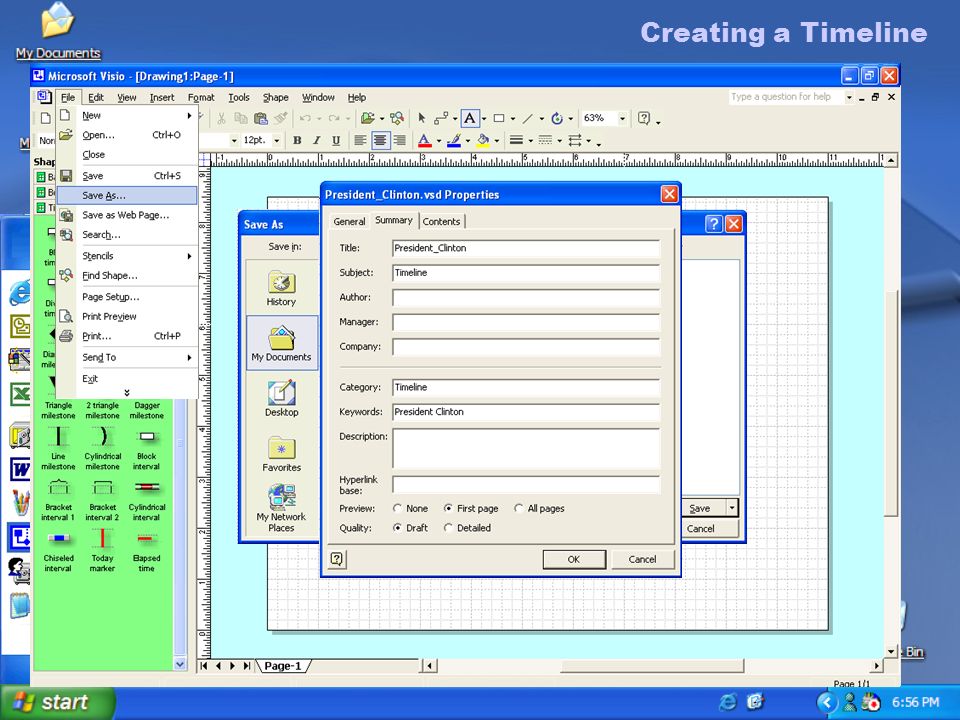This screenshot has width=960, height=720.
Task: Click help icon in Properties dialog
Action: point(337,558)
